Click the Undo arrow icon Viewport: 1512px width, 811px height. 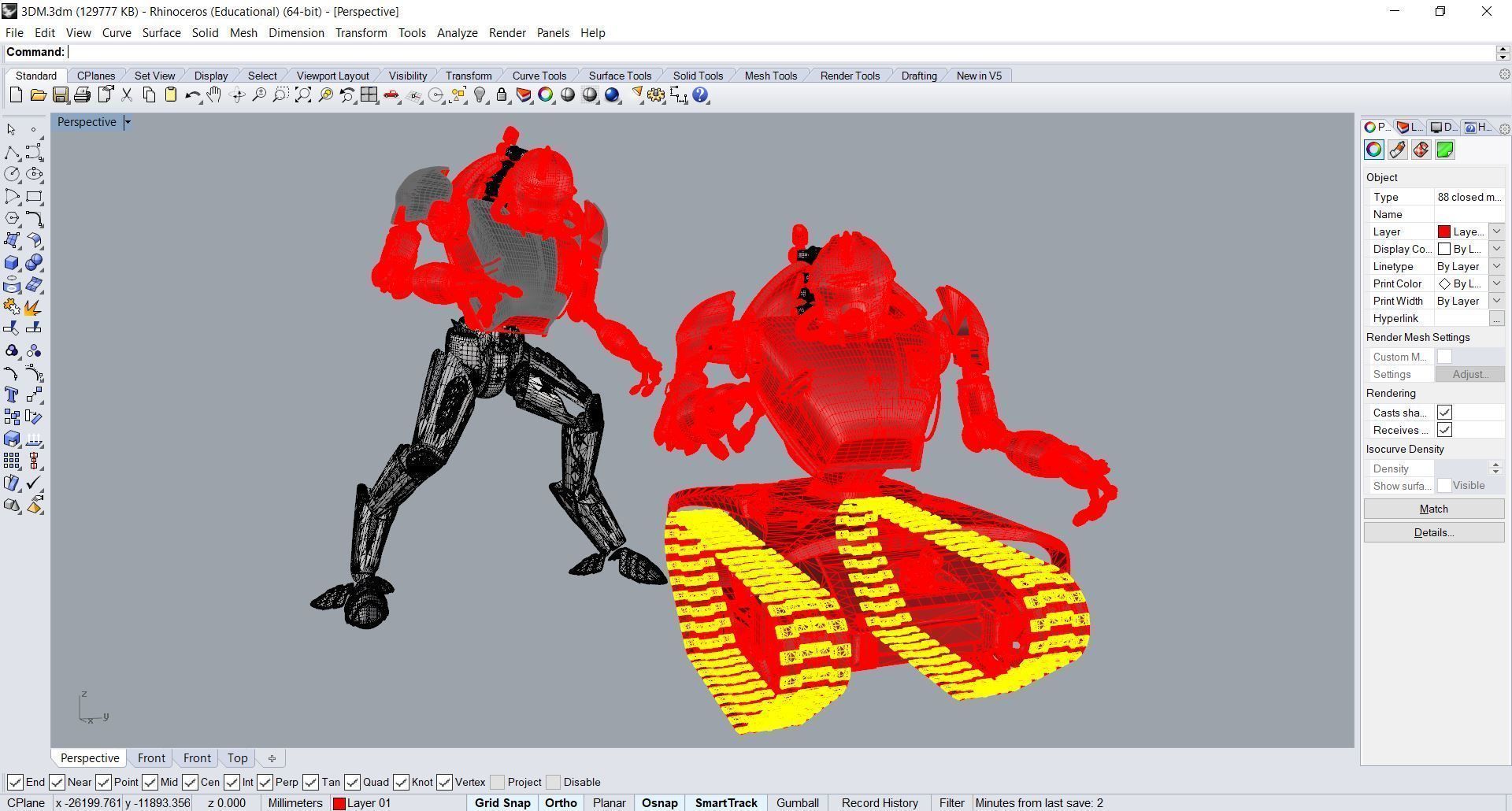pos(193,95)
